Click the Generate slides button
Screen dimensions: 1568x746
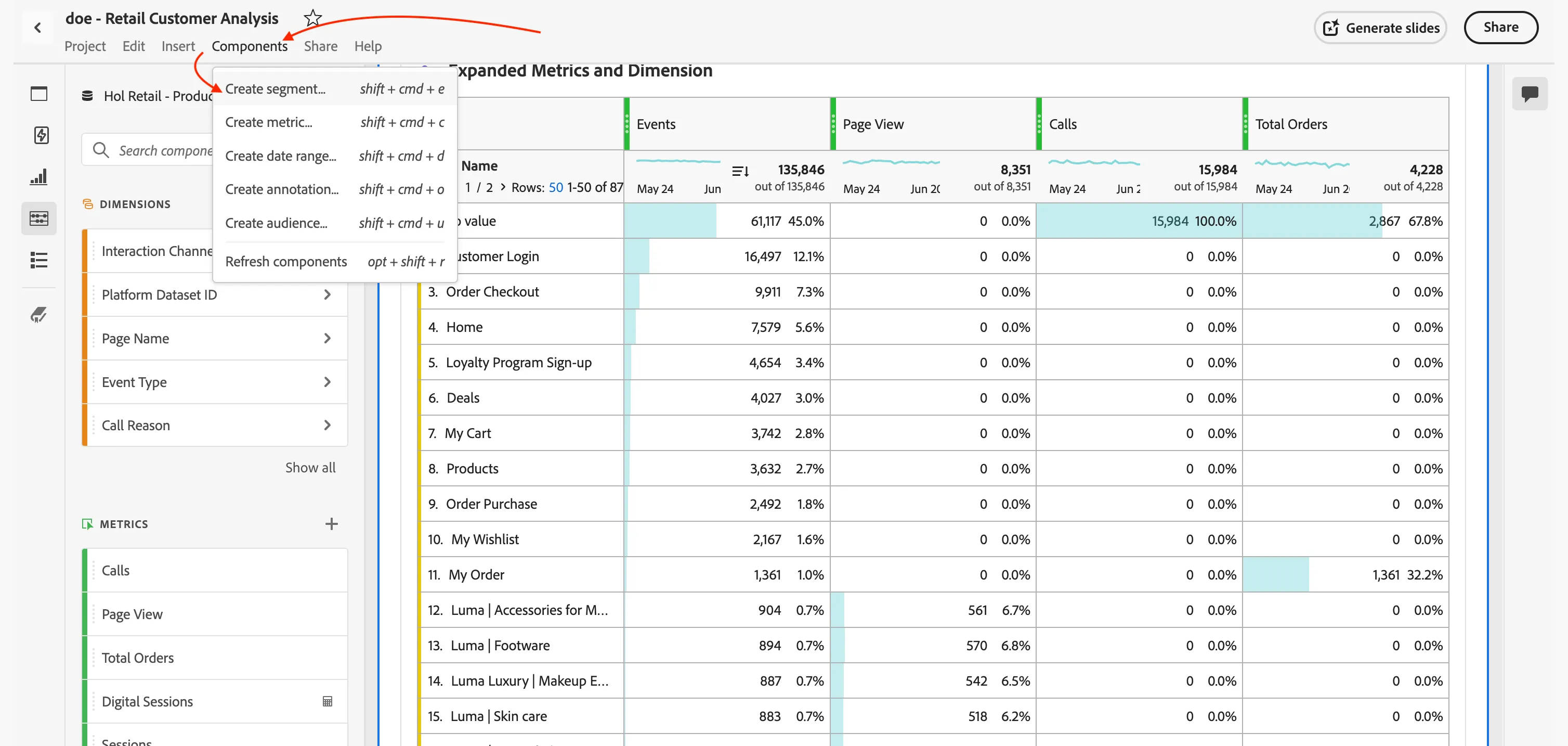[1380, 28]
